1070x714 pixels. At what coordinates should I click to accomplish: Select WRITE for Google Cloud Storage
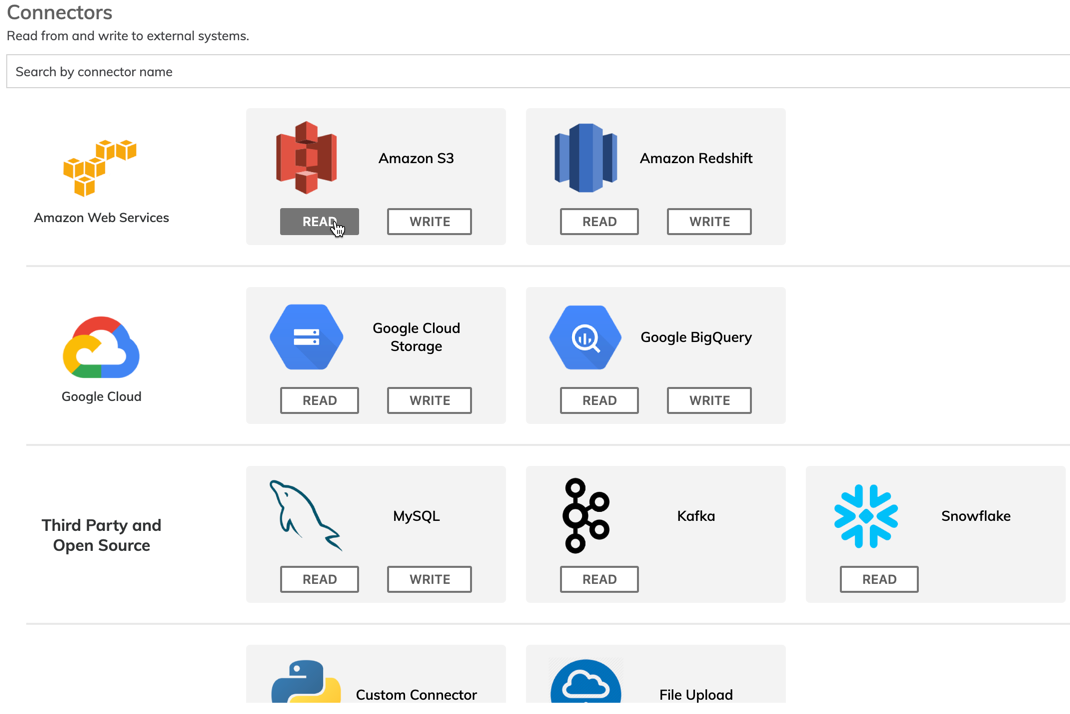[x=429, y=401]
